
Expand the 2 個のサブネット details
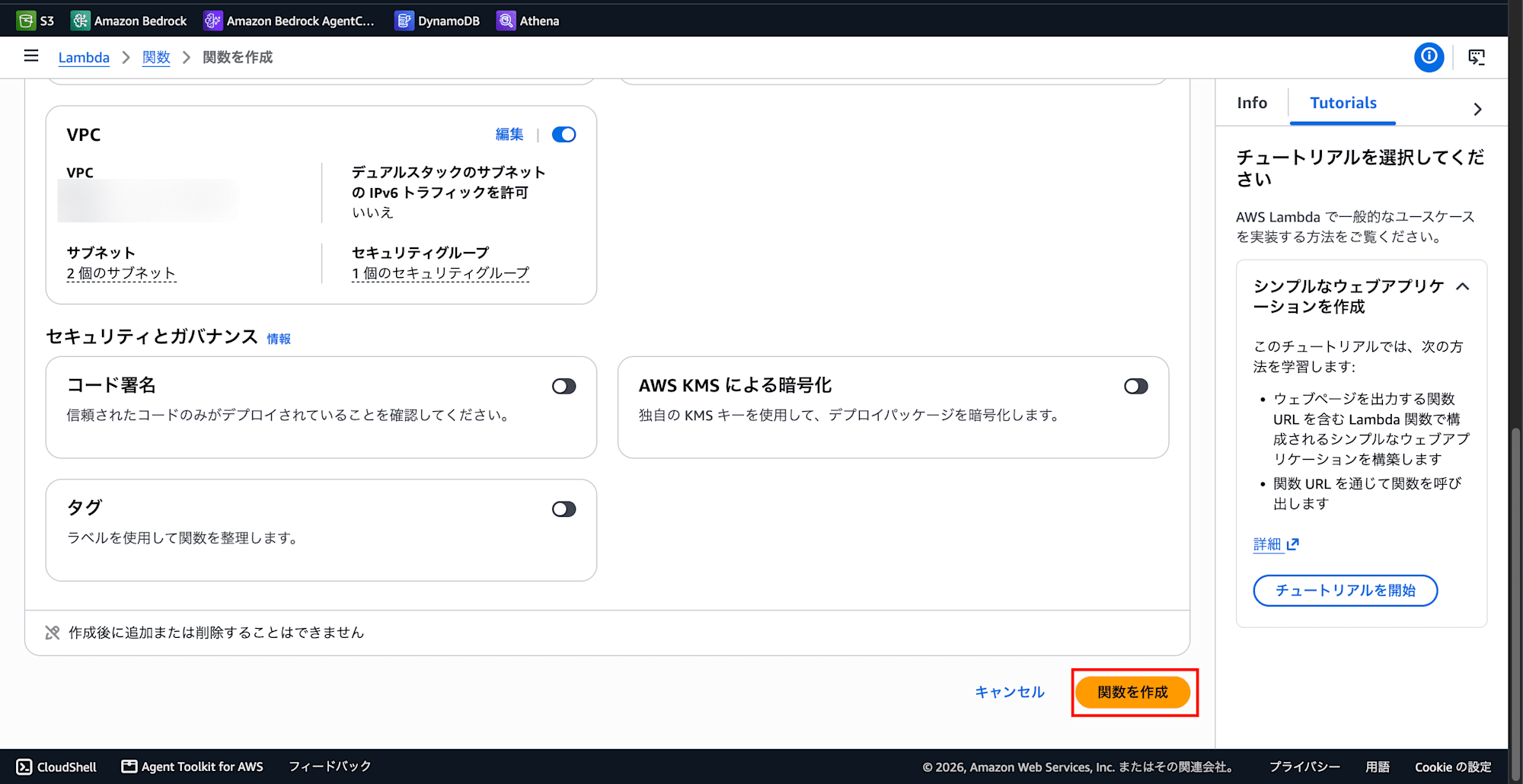(x=121, y=273)
